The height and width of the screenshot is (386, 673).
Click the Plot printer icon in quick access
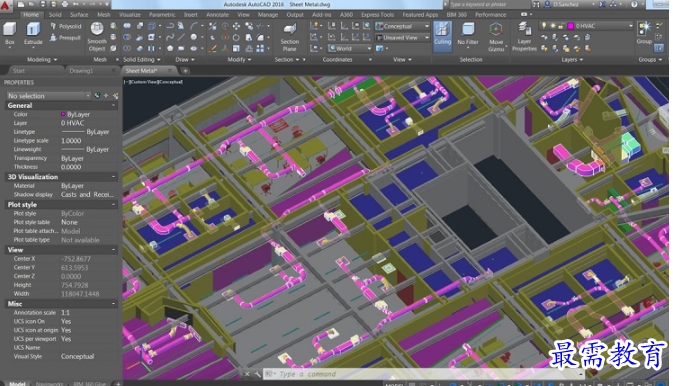64,4
